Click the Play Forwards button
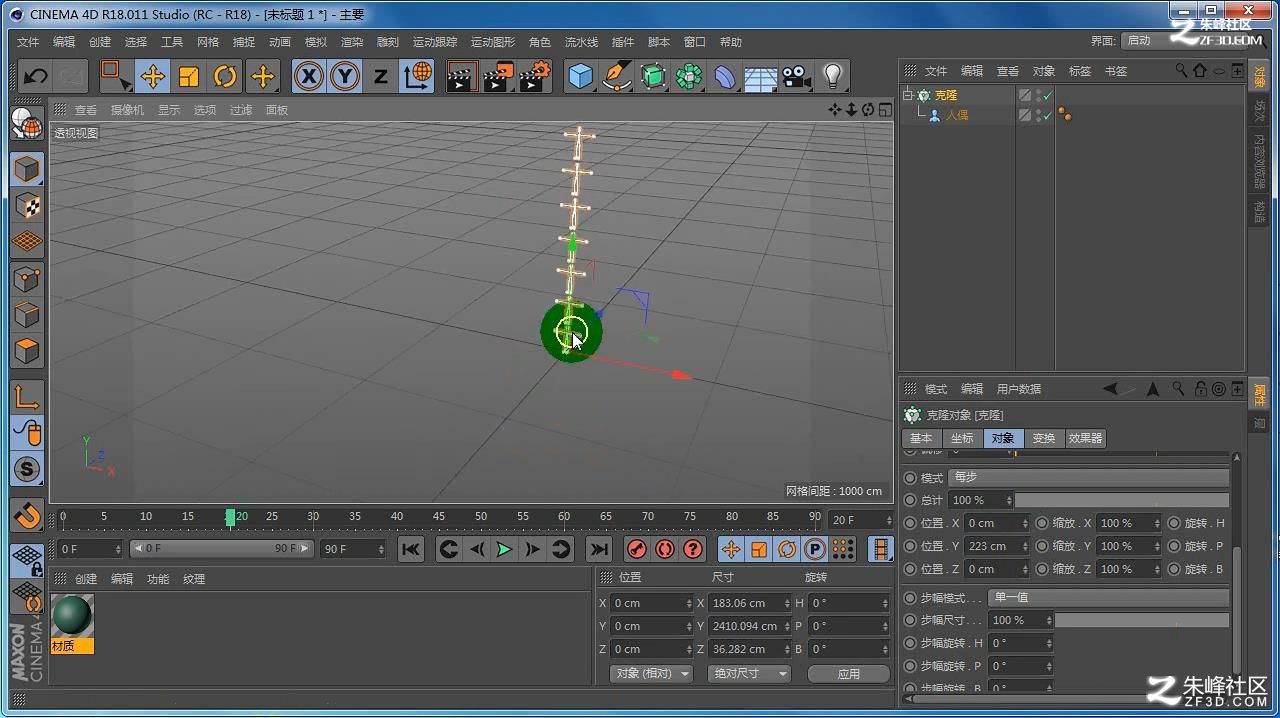This screenshot has width=1280, height=718. point(504,548)
